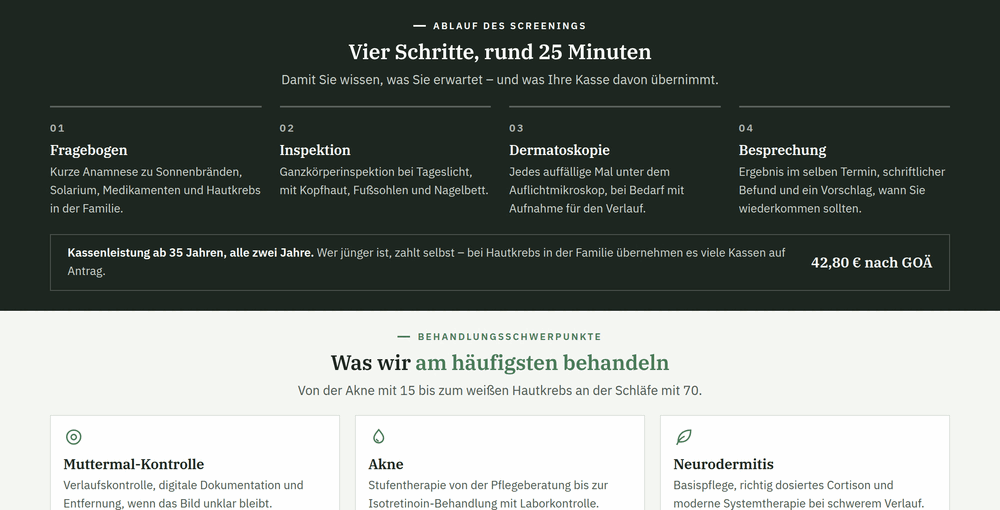Select the Neurodermitis card heading
Screen dimensions: 1000x510
[723, 464]
